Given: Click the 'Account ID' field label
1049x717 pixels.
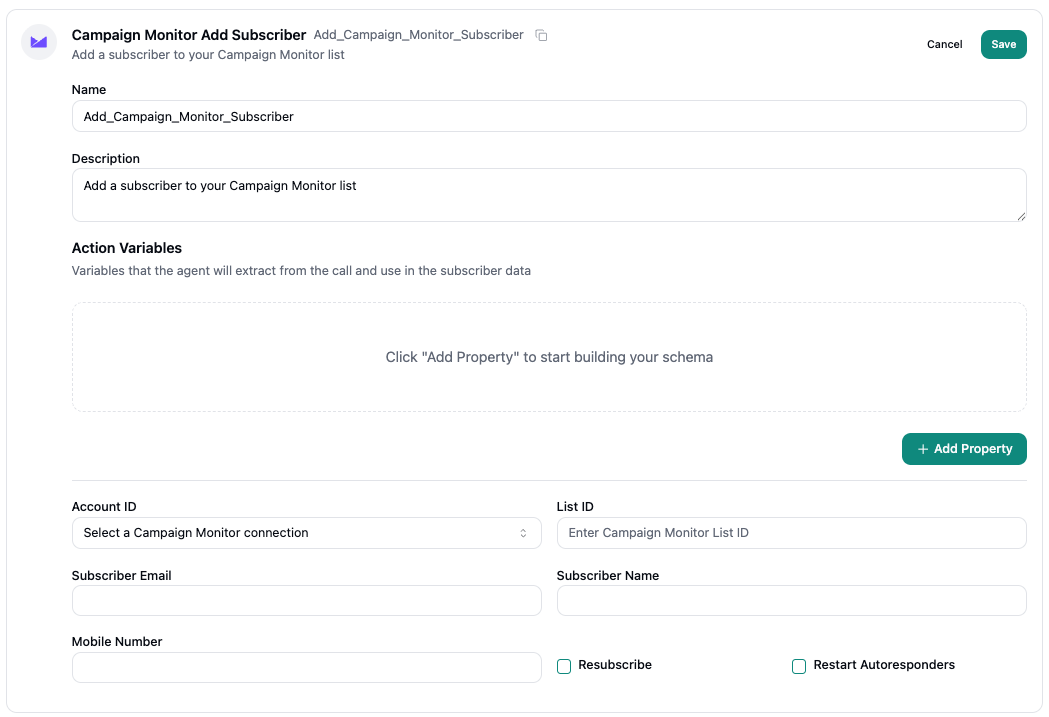Looking at the screenshot, I should click(x=104, y=507).
